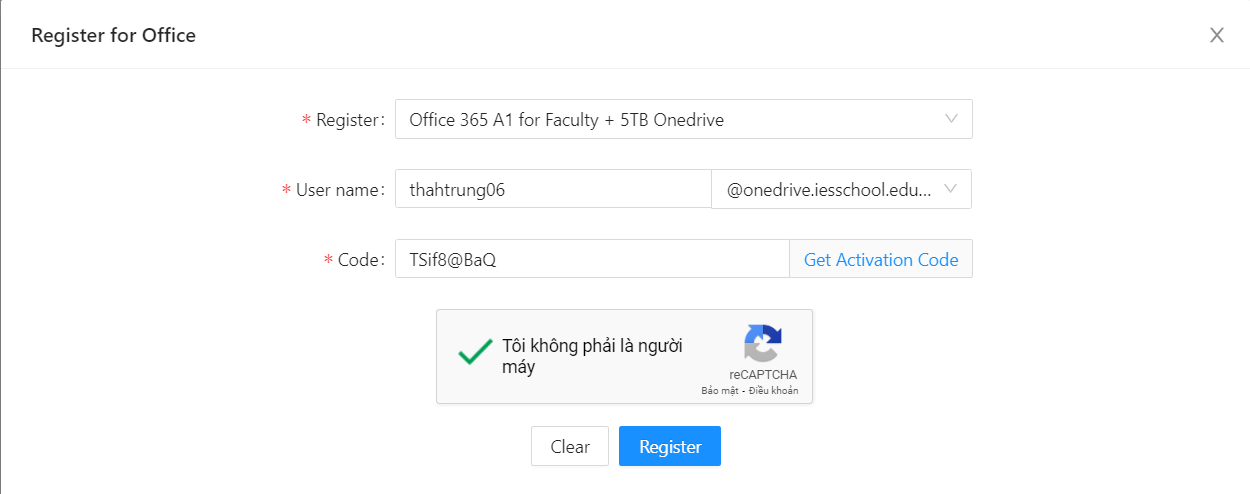Screen dimensions: 1250x494
Task: Click the User name input field
Action: (553, 189)
